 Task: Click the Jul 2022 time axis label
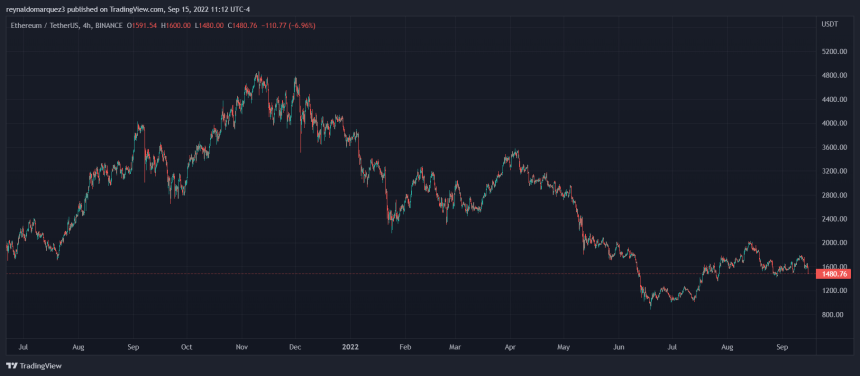click(672, 347)
